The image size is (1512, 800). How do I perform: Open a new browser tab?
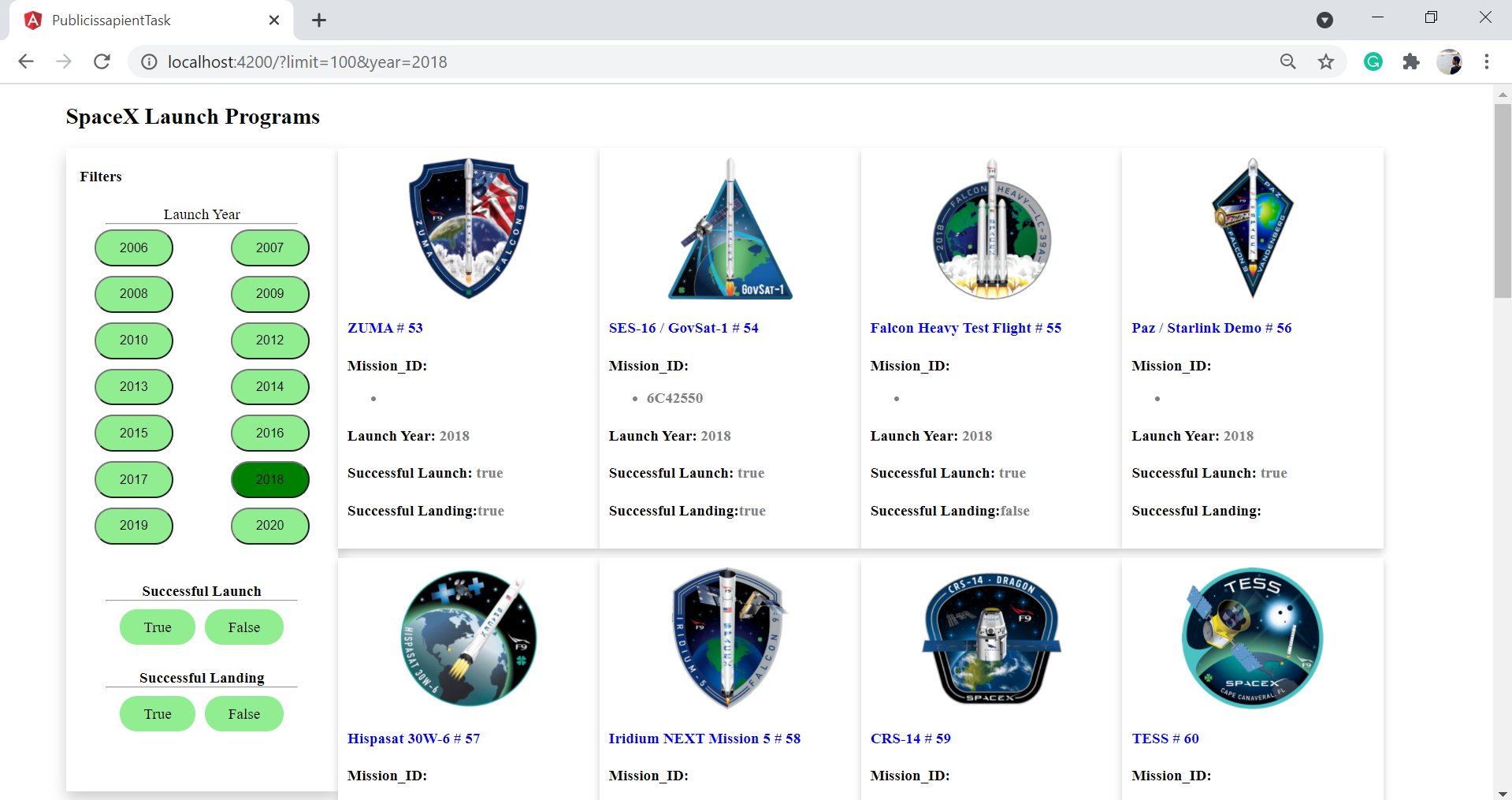319,20
